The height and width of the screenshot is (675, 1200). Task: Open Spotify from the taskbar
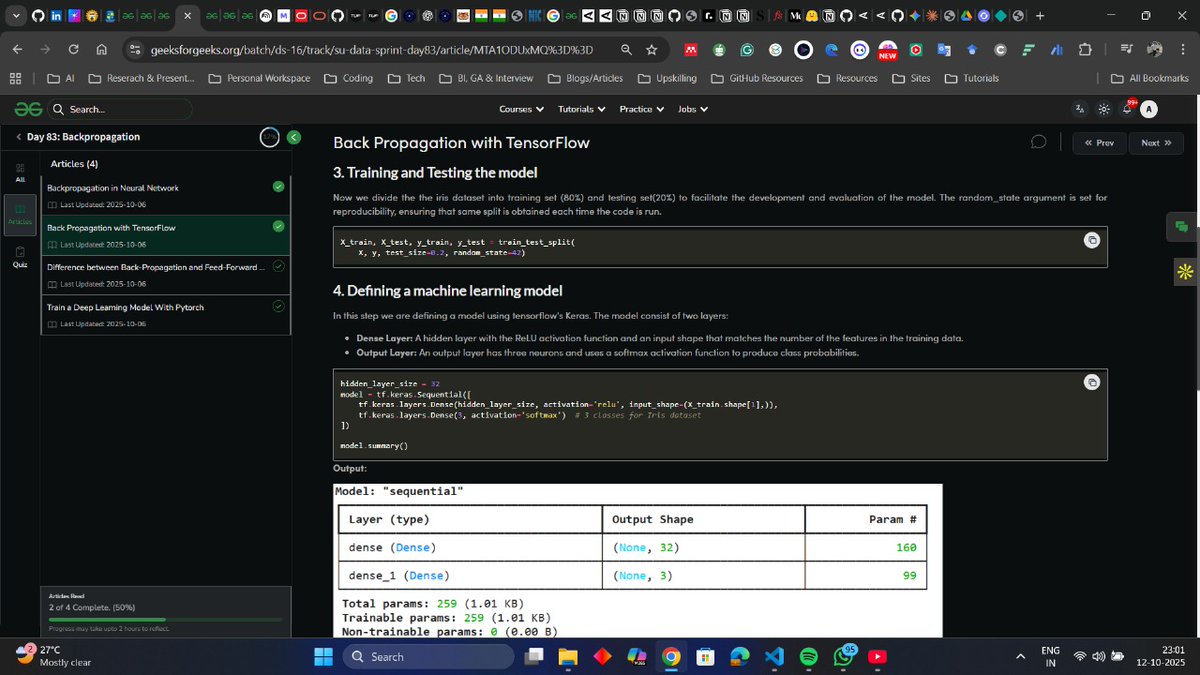[808, 656]
